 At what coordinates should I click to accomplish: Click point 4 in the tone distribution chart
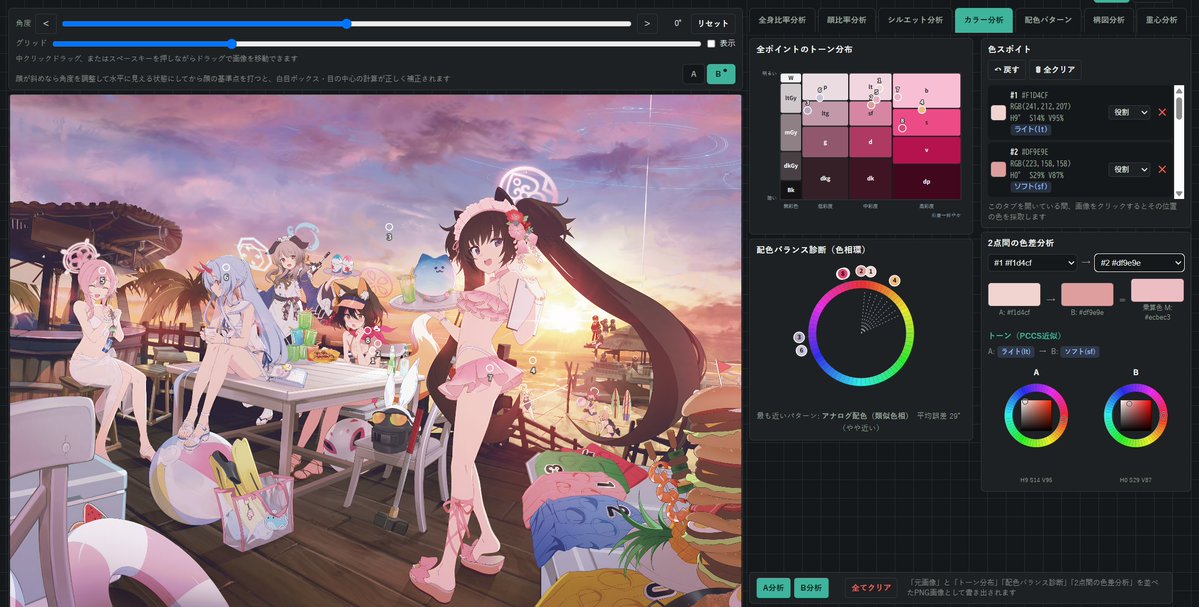point(922,109)
